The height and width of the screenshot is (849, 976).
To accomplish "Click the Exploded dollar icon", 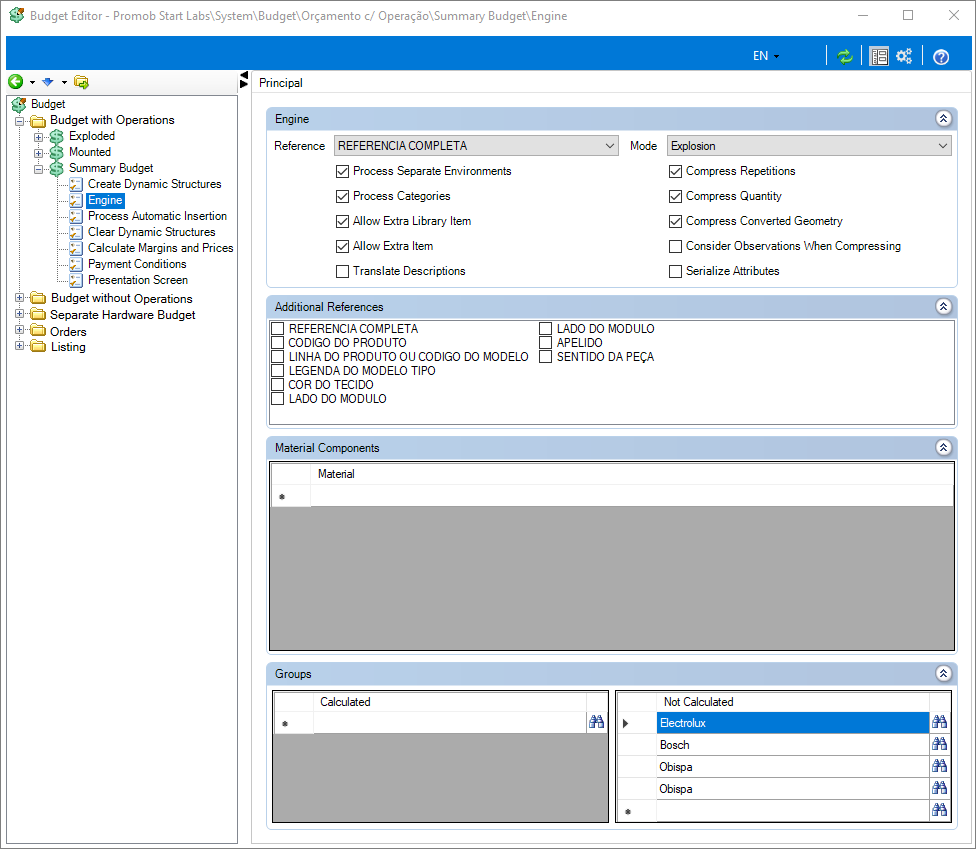I will click(57, 136).
